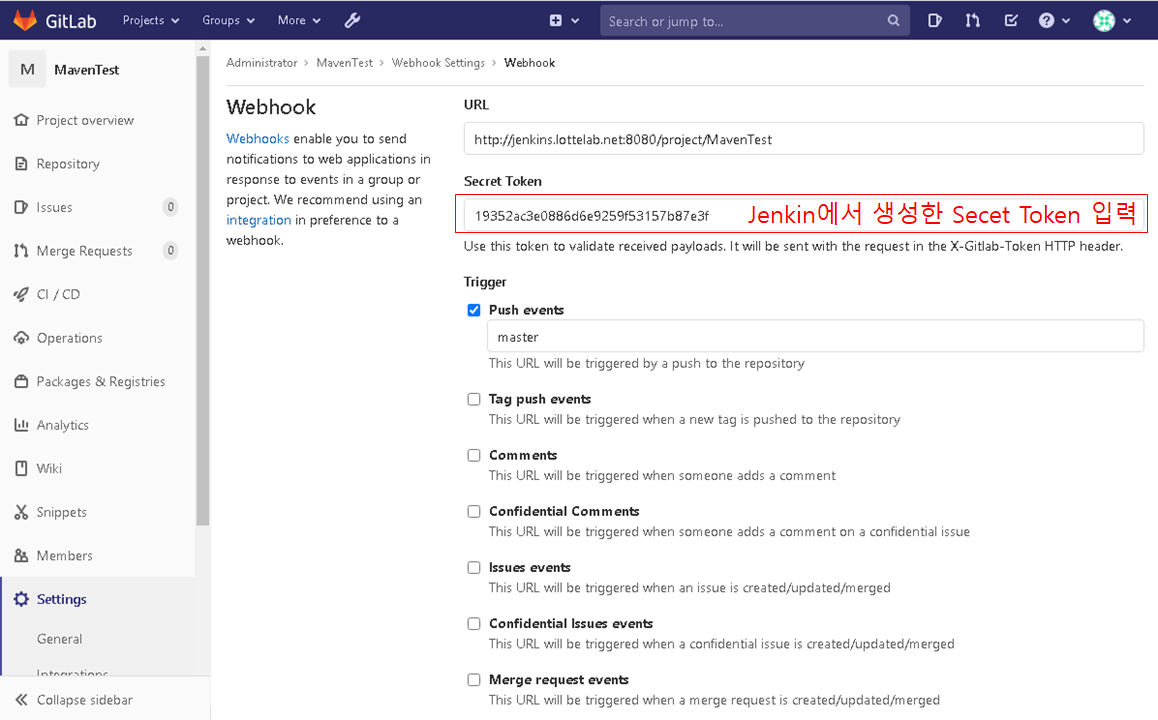This screenshot has height=720, width=1158.
Task: Uncheck the Push events checkbox
Action: (x=474, y=310)
